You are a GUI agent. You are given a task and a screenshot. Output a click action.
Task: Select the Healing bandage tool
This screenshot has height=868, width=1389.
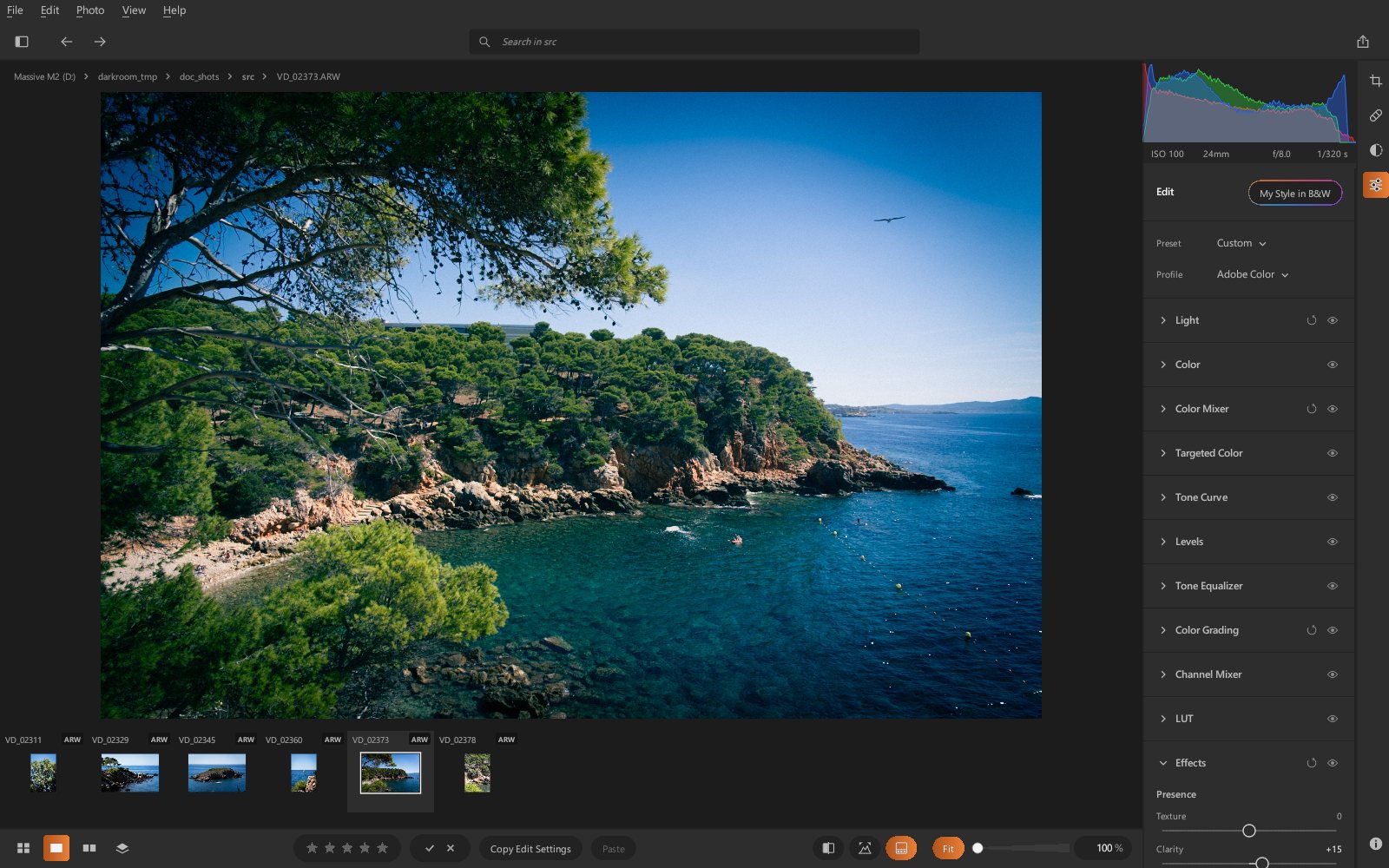click(x=1376, y=115)
